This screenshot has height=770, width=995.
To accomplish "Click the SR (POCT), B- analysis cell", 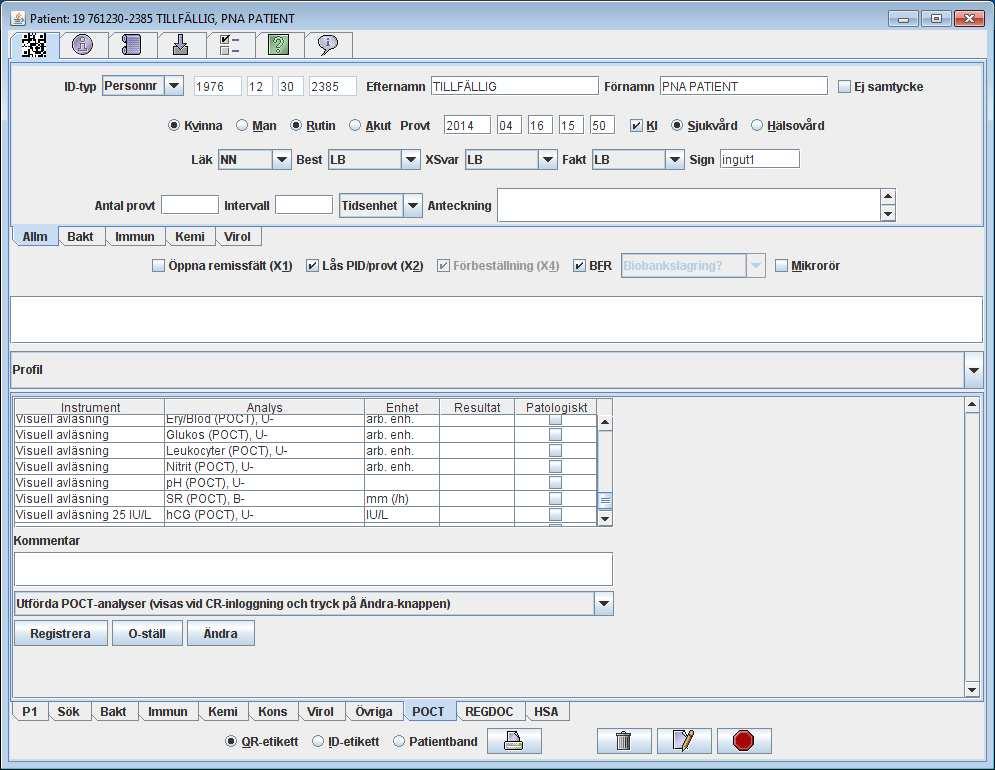I will tap(264, 498).
